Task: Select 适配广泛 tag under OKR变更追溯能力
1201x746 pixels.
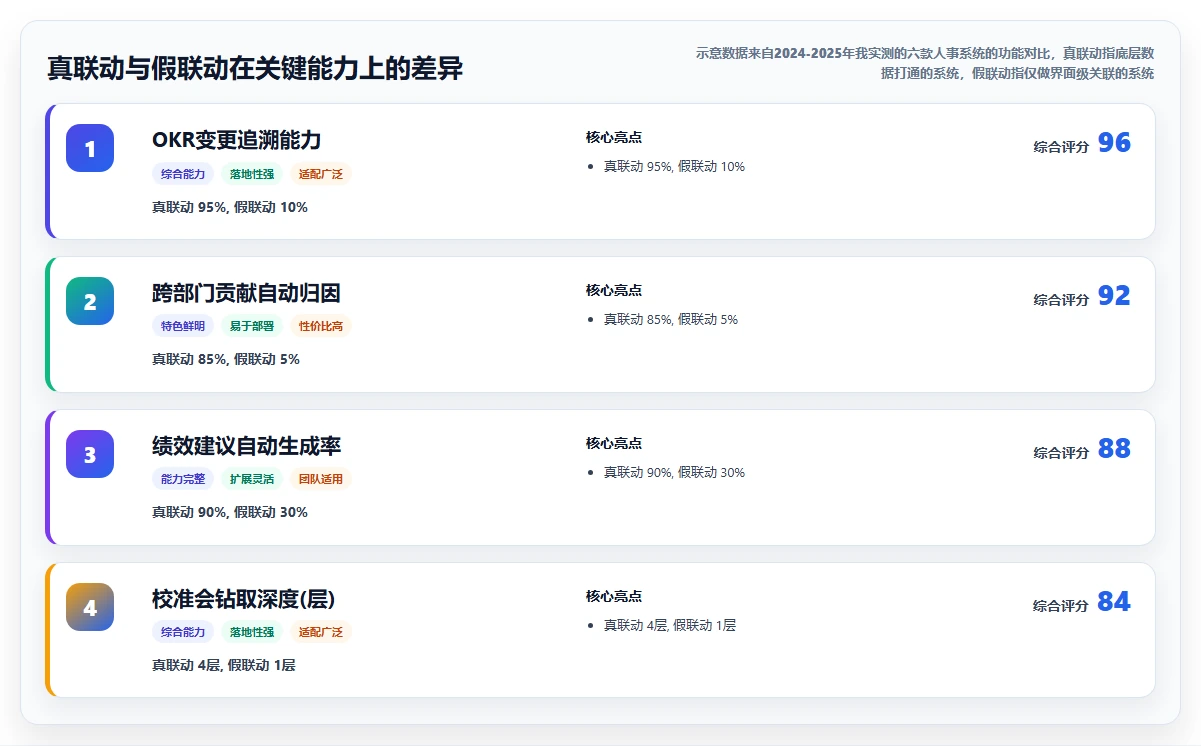Action: coord(321,174)
